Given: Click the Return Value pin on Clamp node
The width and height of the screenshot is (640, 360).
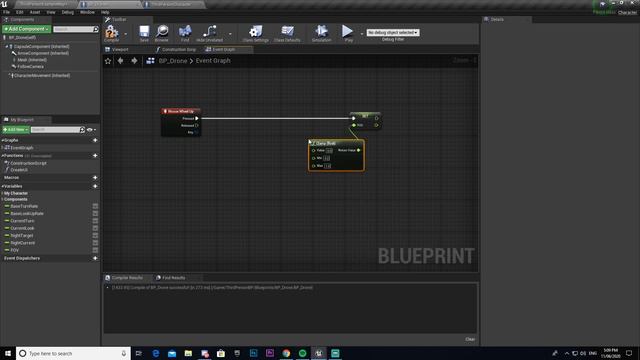Looking at the screenshot, I should click(x=359, y=150).
